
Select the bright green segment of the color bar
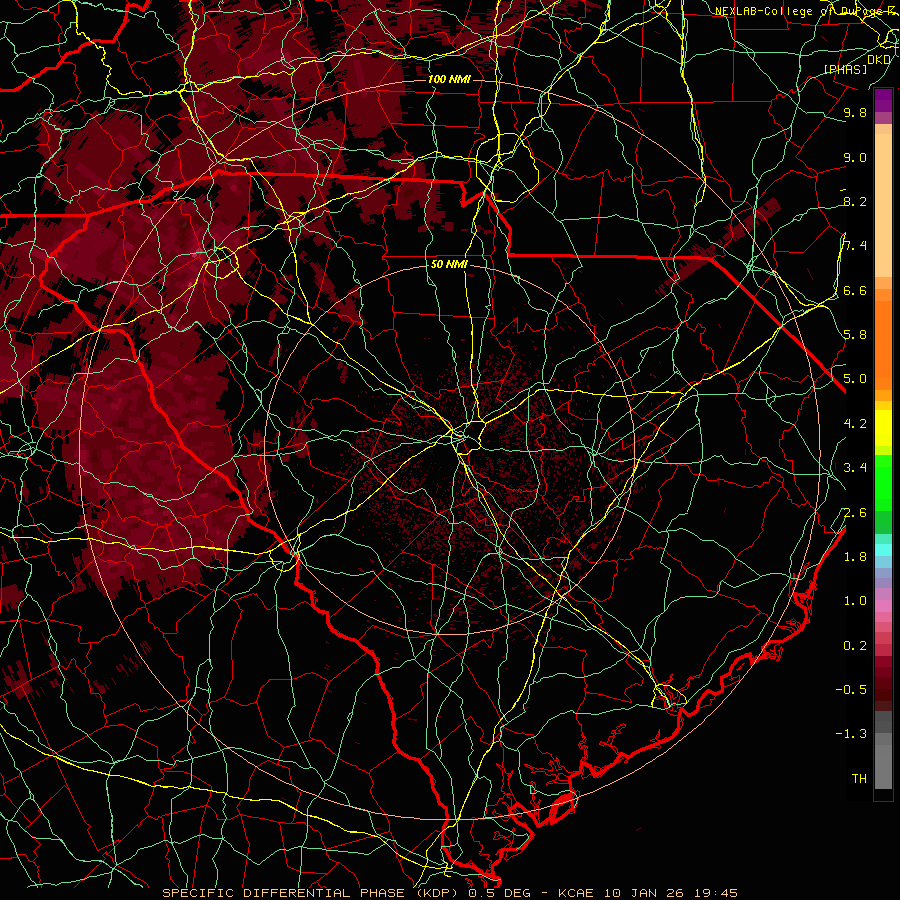883,481
